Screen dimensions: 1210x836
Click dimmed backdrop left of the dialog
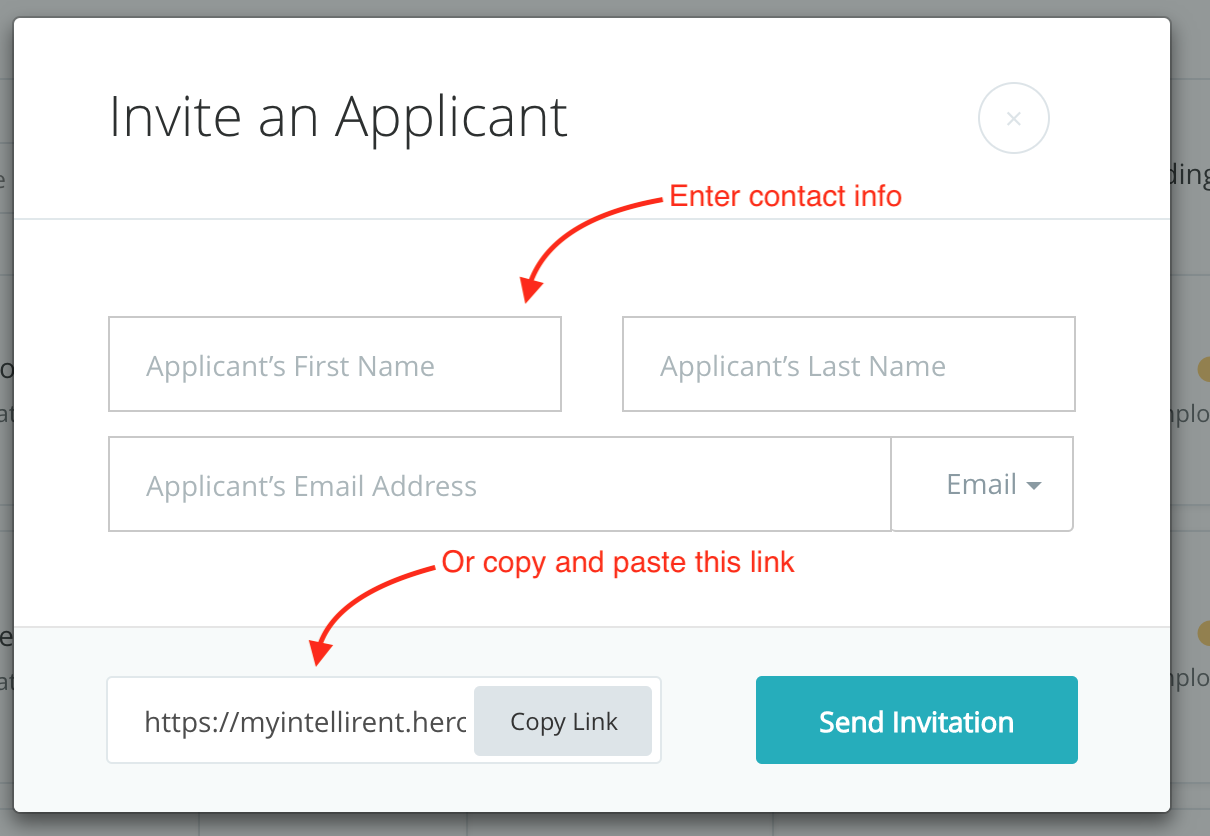click(6, 500)
